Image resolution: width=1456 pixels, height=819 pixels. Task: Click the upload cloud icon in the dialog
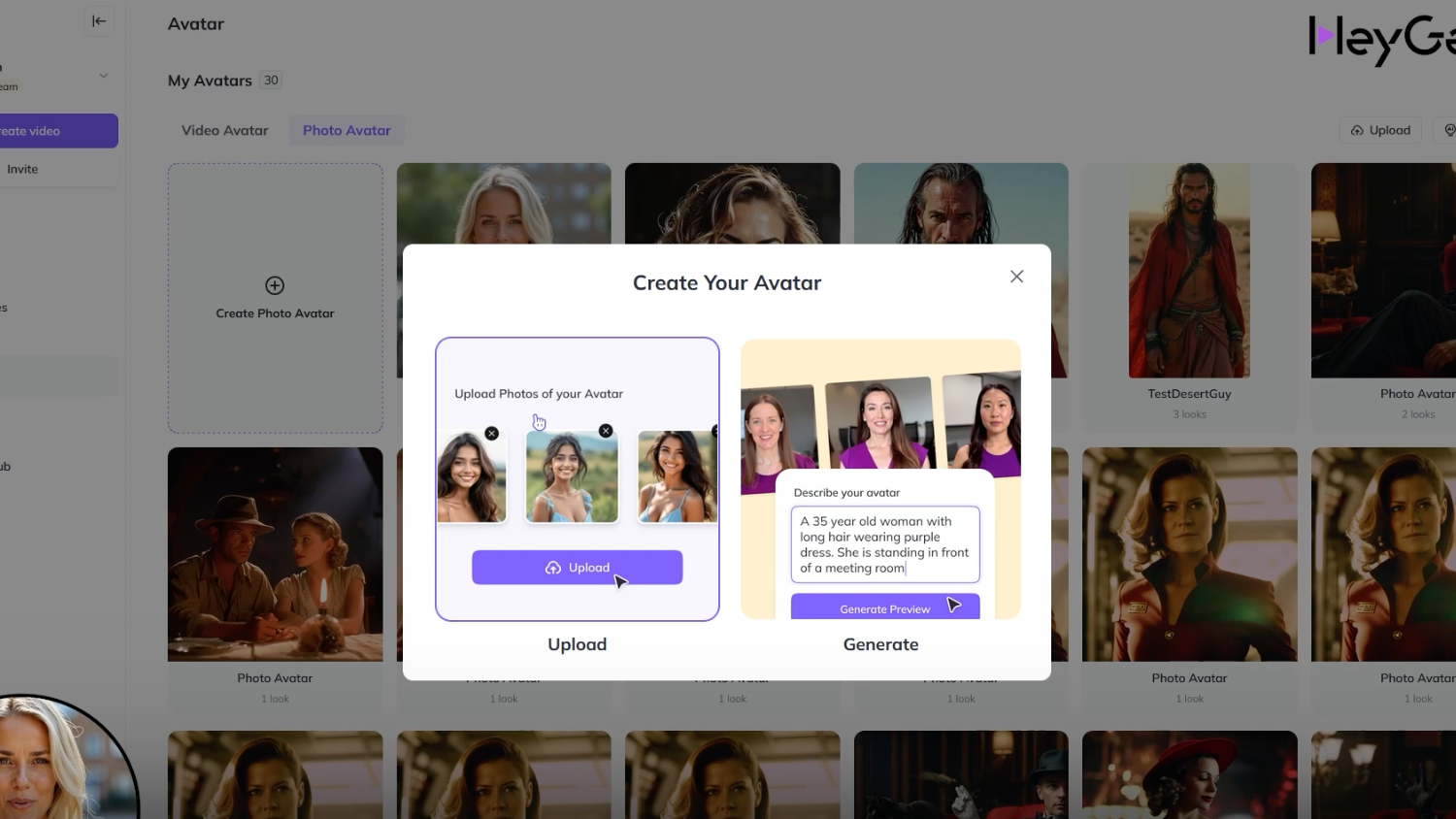552,568
